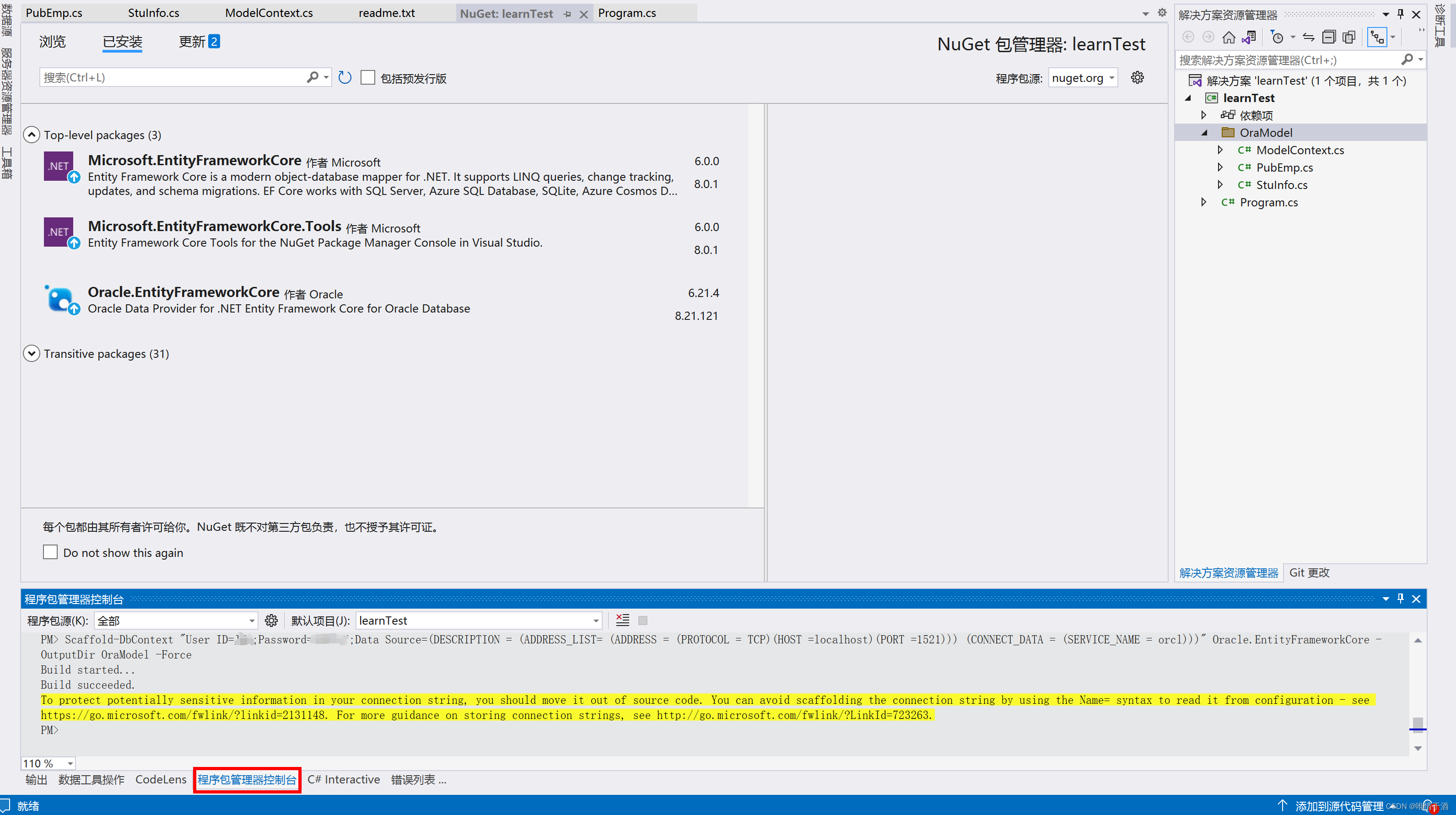Viewport: 1456px width, 815px height.
Task: Refresh the installed packages list
Action: click(x=345, y=77)
